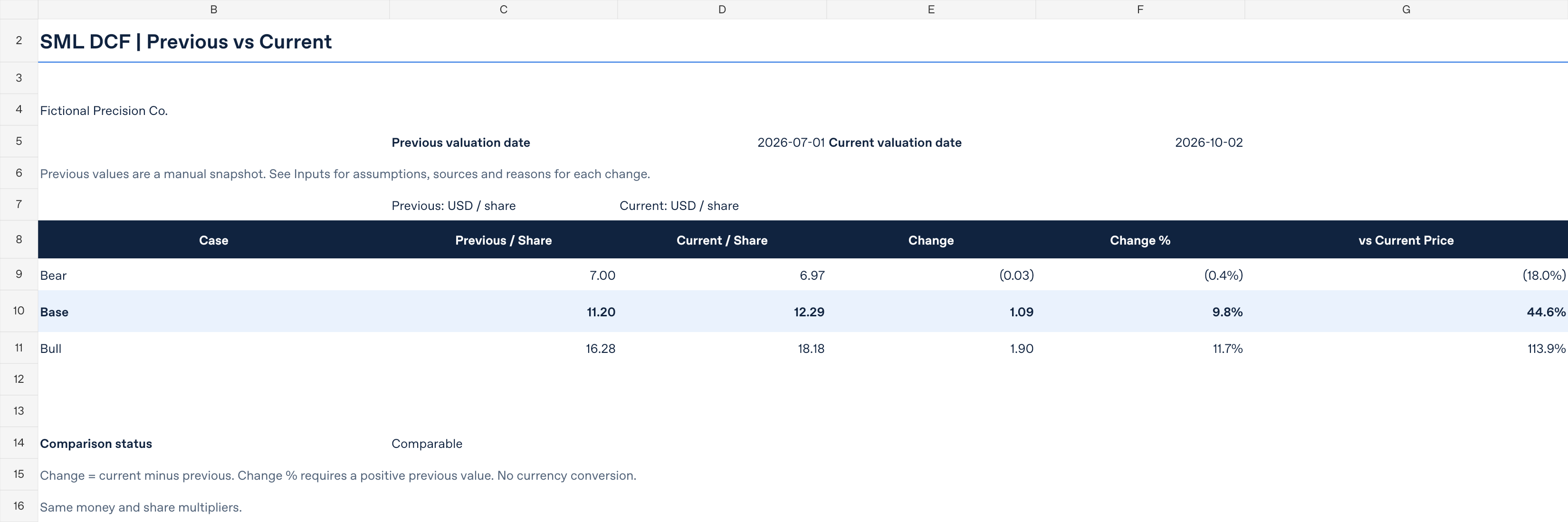Viewport: 1568px width, 522px height.
Task: Select the 'Base' case cell
Action: click(x=214, y=312)
